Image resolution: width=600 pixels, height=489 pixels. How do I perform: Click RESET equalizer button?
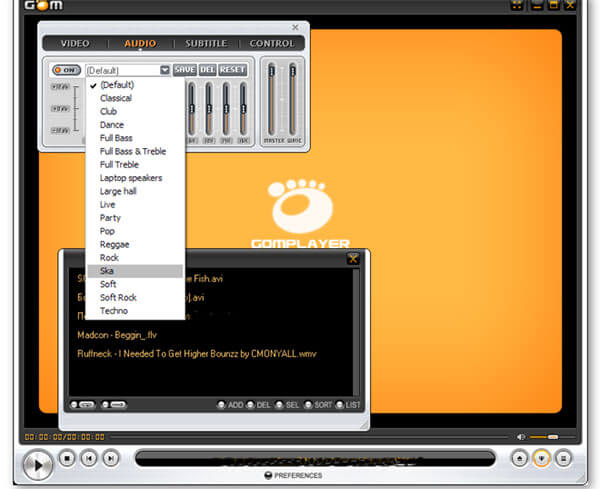(x=233, y=70)
